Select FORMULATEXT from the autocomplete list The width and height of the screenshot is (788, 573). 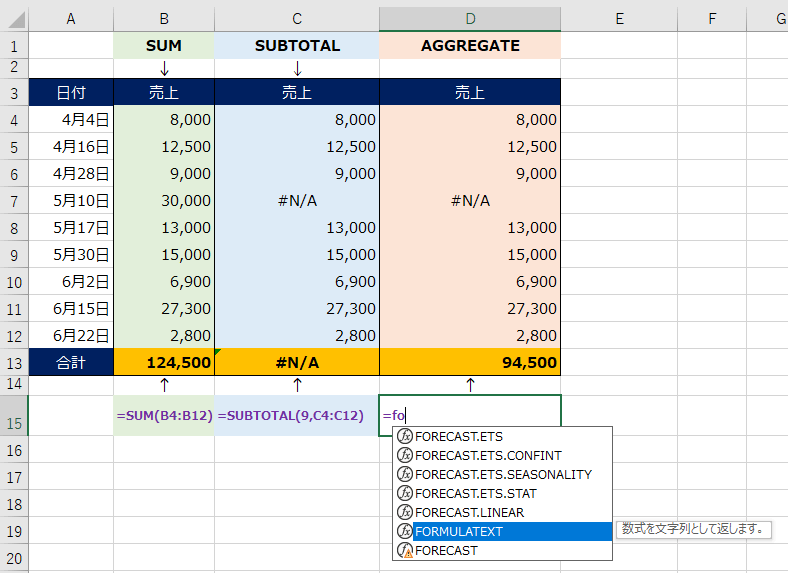pos(458,531)
